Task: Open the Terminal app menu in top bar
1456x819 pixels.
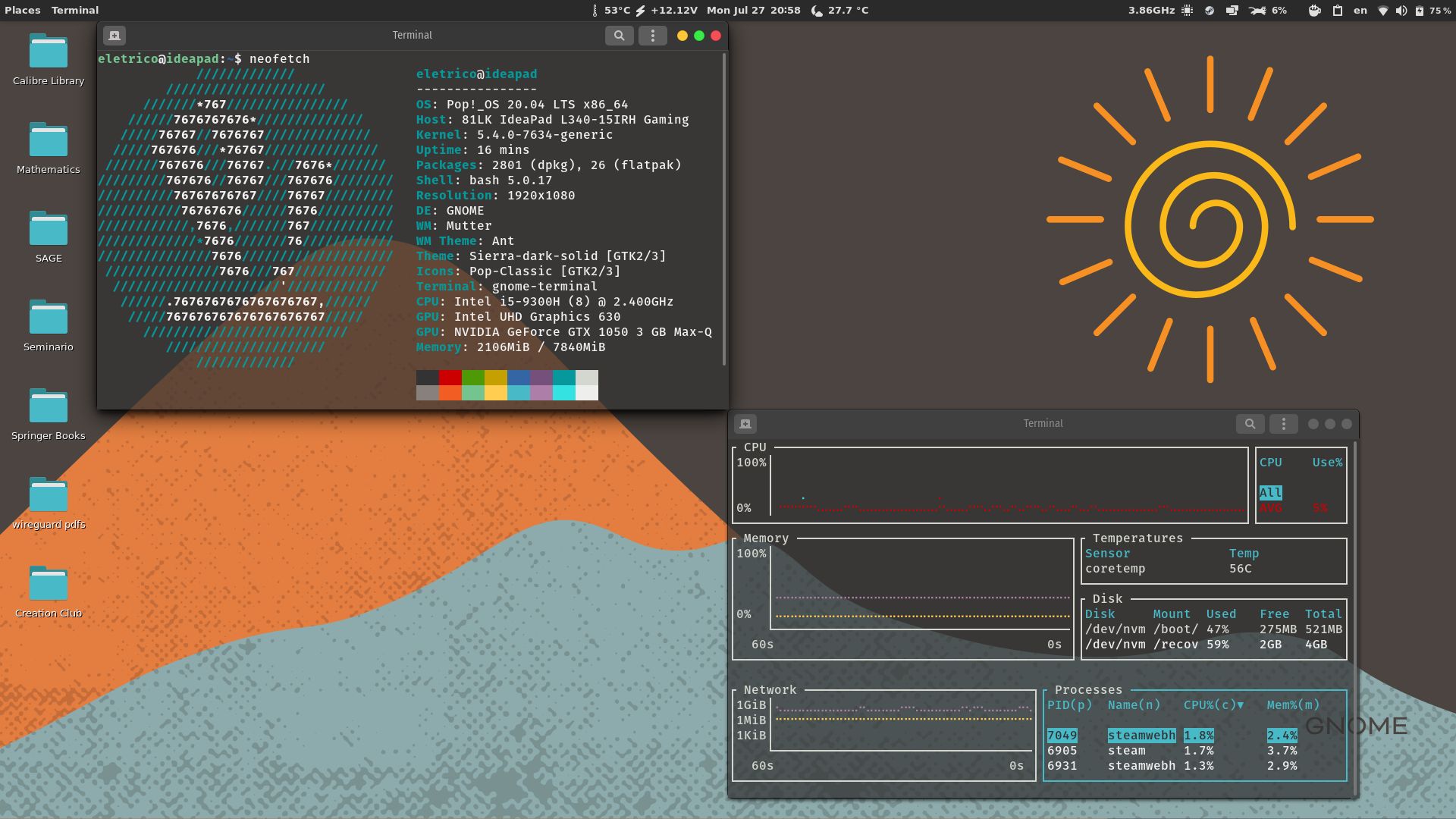Action: click(x=75, y=11)
